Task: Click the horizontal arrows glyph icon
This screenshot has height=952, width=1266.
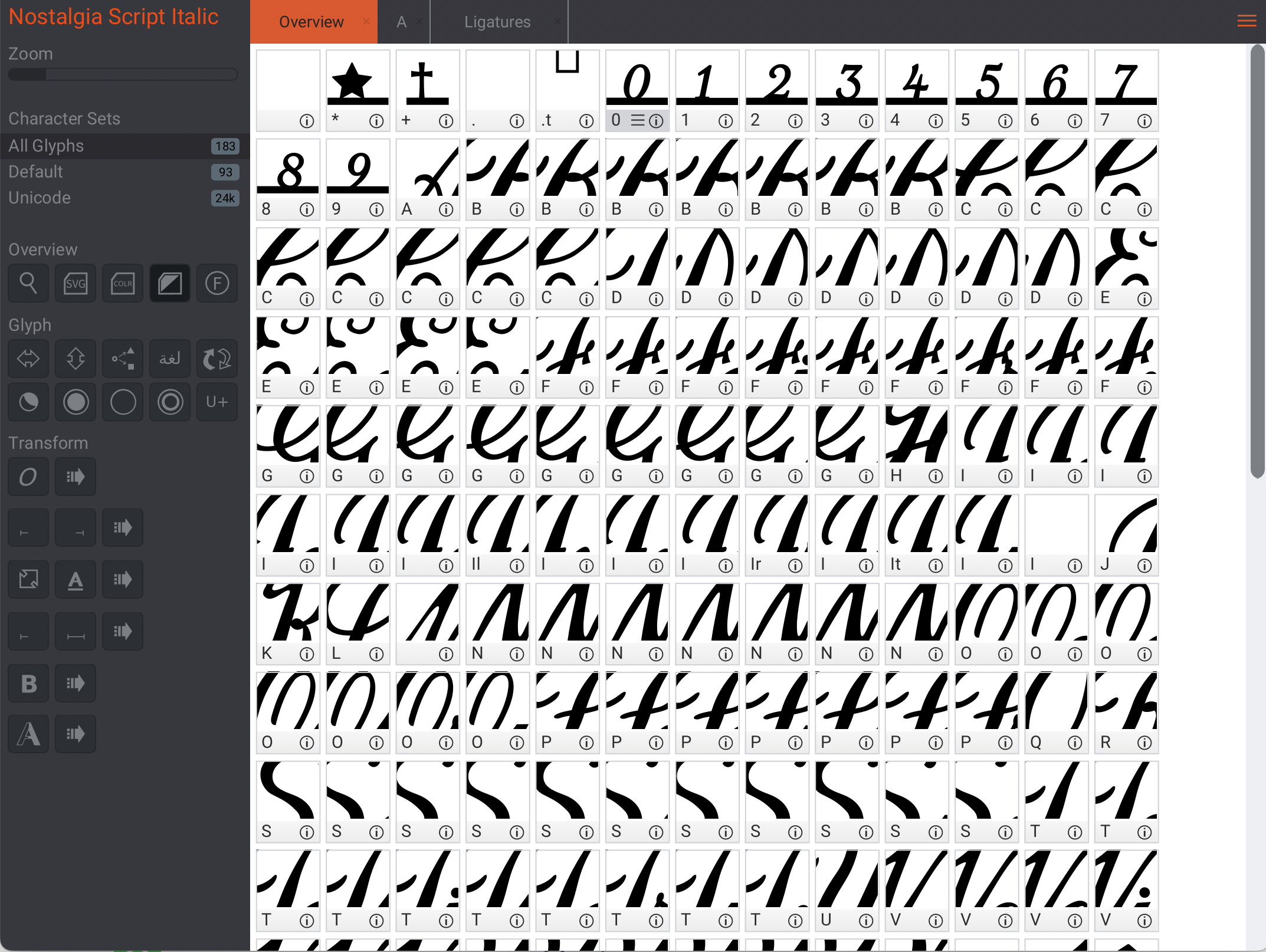Action: tap(28, 358)
